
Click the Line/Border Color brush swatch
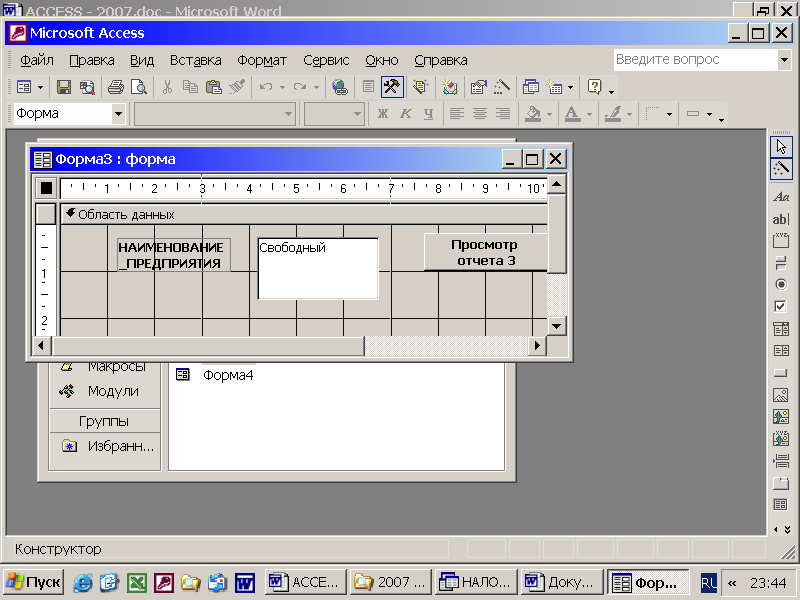pyautogui.click(x=613, y=114)
